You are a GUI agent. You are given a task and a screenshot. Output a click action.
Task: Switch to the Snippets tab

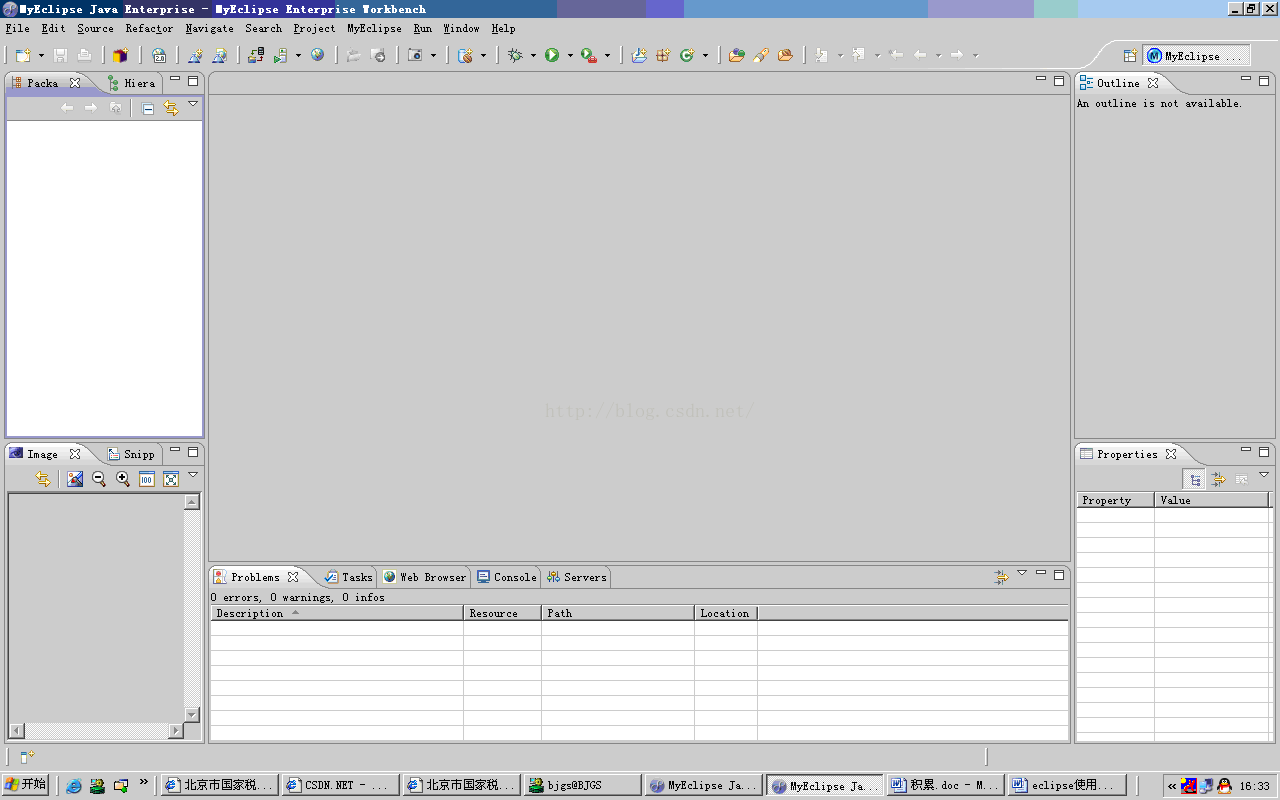pos(131,454)
